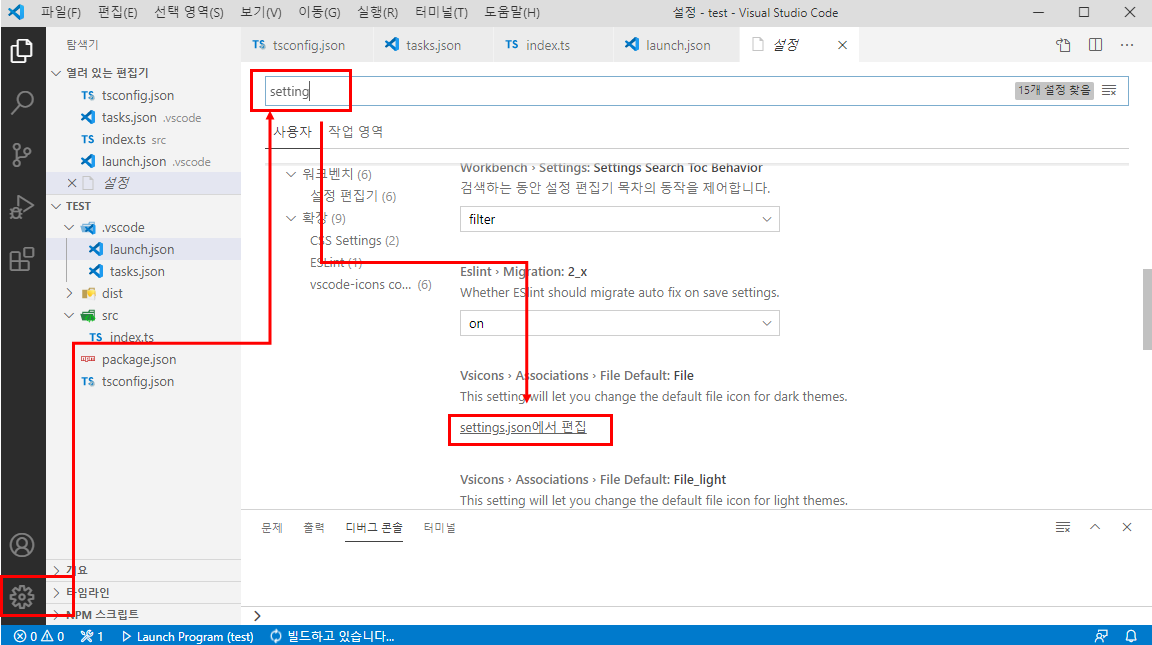Switch to 출력 panel tab
This screenshot has width=1152, height=645.
[314, 527]
